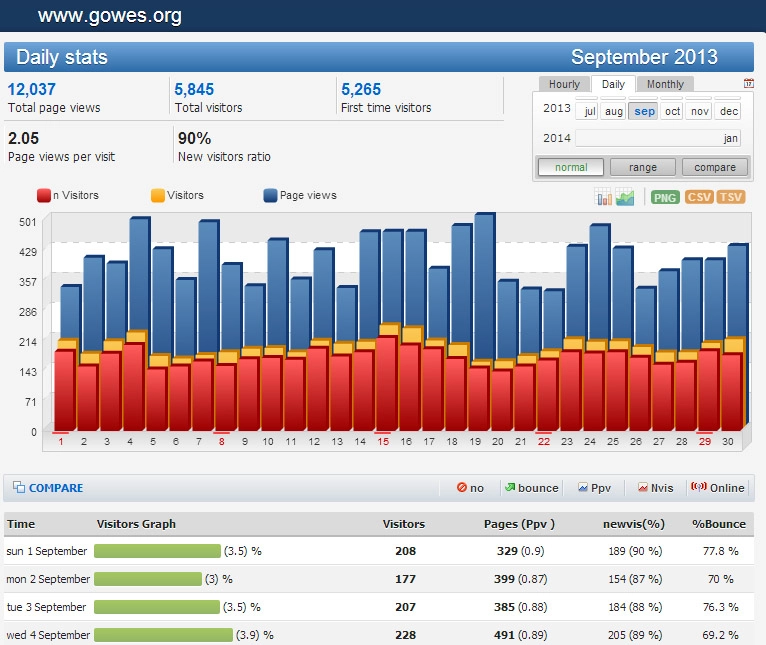
Task: Show the bounce graph option
Action: [x=531, y=488]
